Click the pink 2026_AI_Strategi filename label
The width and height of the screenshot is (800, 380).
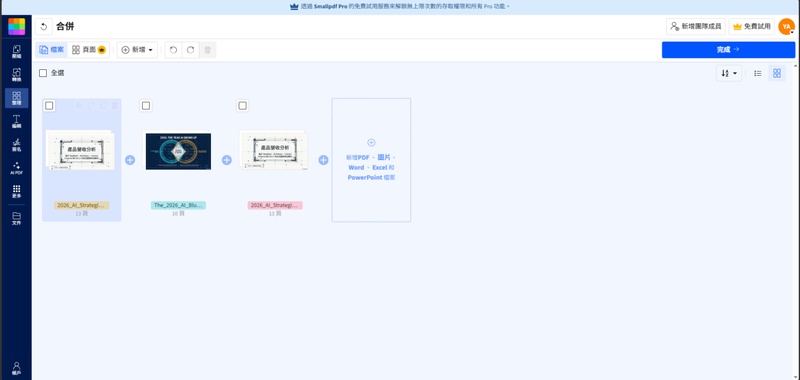click(275, 205)
